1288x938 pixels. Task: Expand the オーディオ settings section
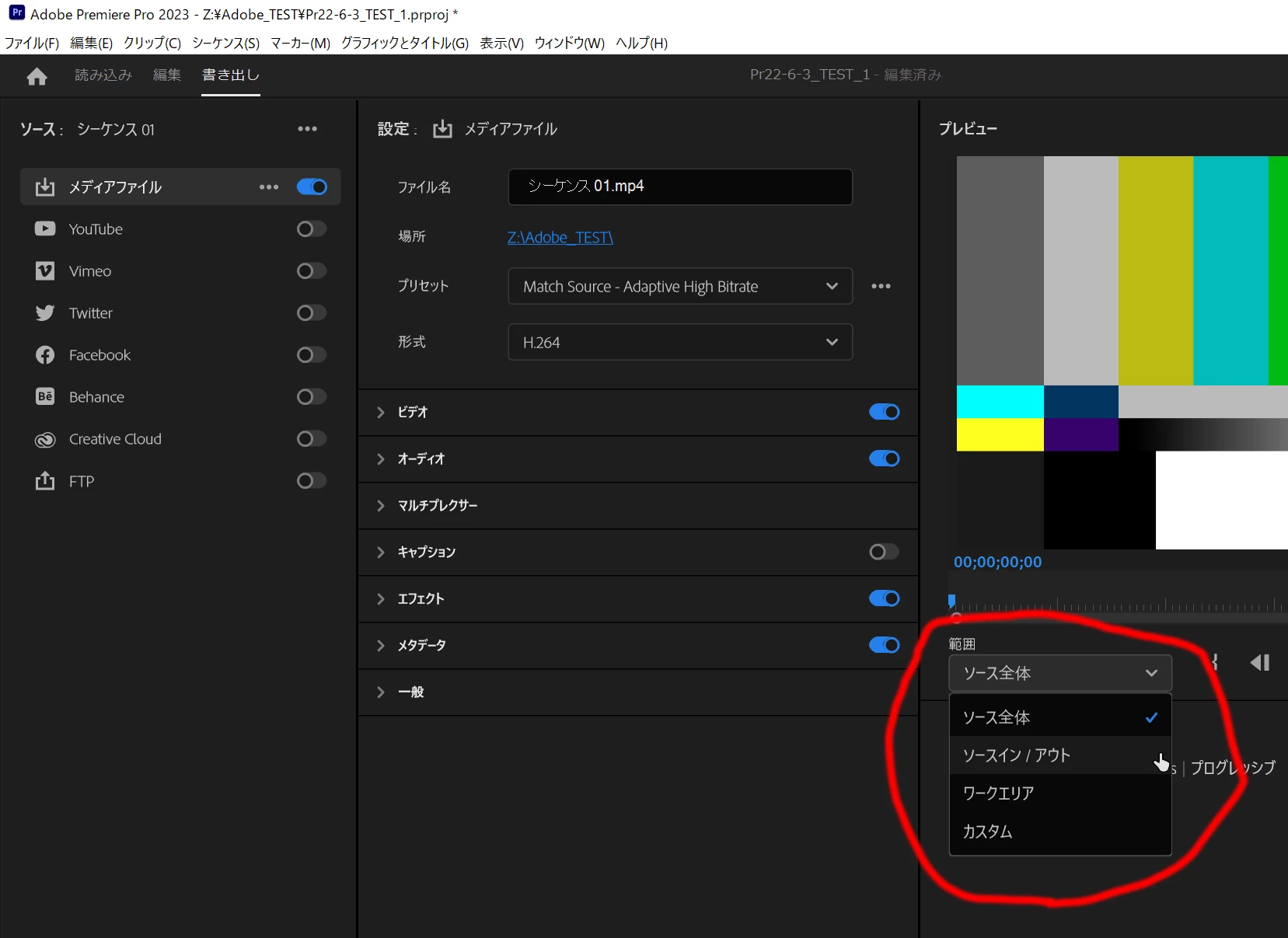point(381,459)
